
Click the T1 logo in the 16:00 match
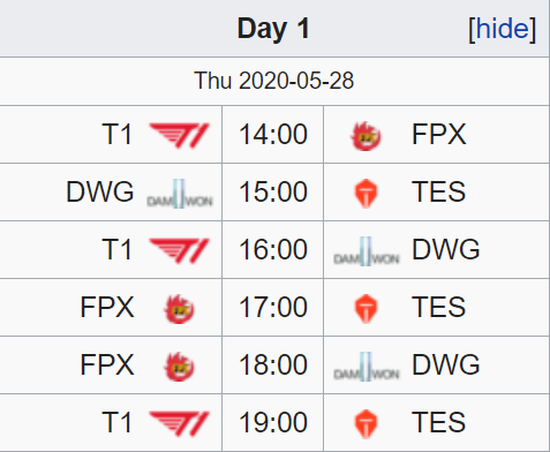click(179, 250)
